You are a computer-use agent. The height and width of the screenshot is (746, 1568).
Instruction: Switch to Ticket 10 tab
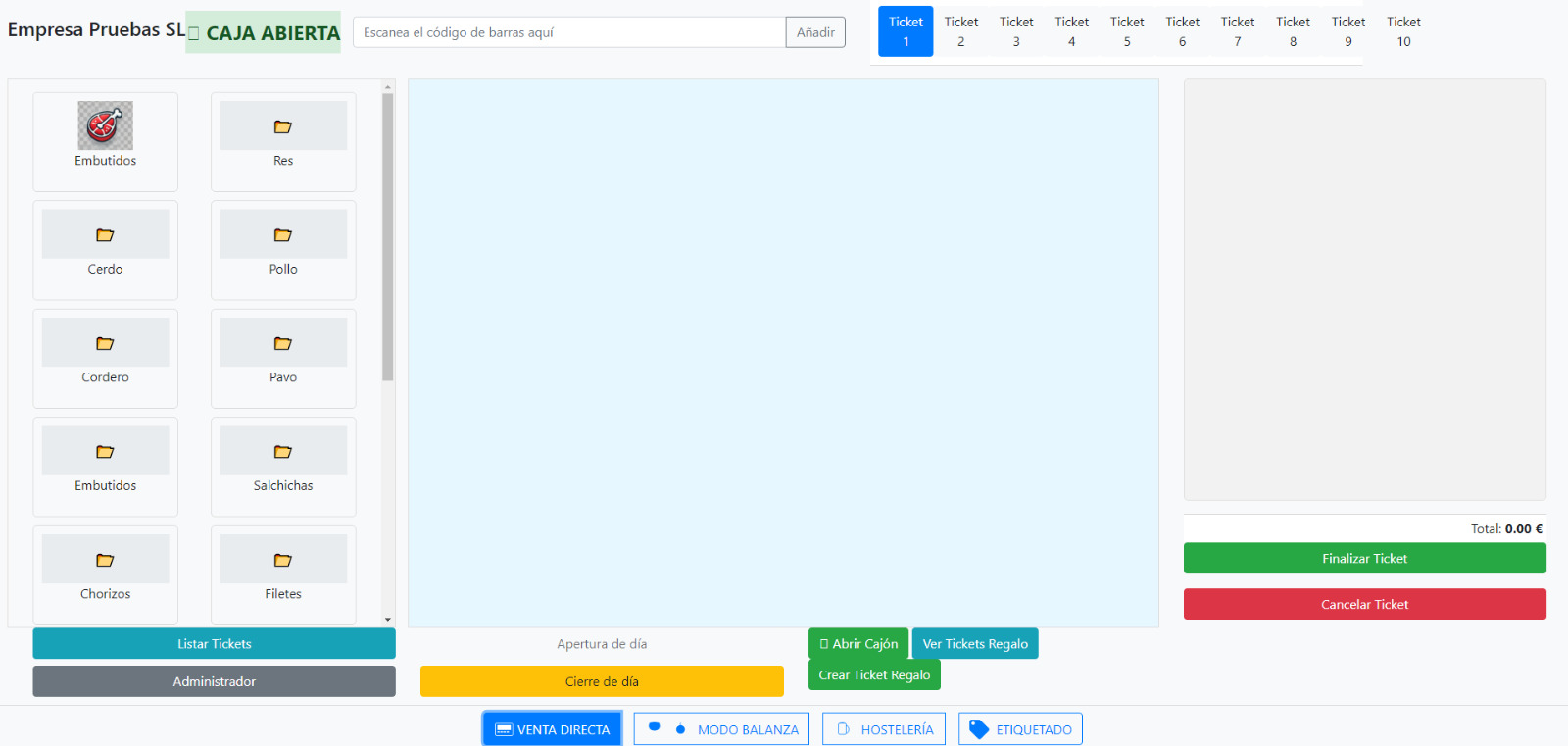pos(1403,31)
